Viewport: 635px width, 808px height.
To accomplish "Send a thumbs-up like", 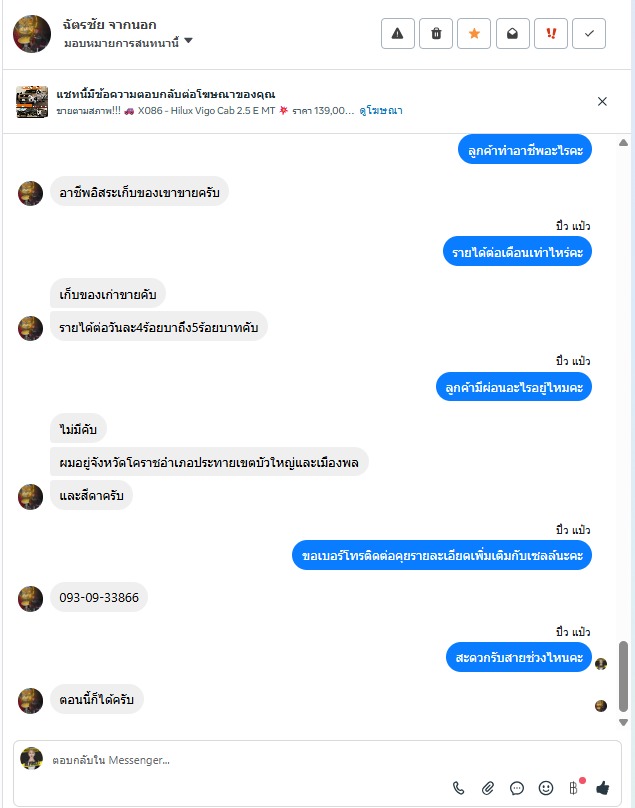I will (x=603, y=787).
